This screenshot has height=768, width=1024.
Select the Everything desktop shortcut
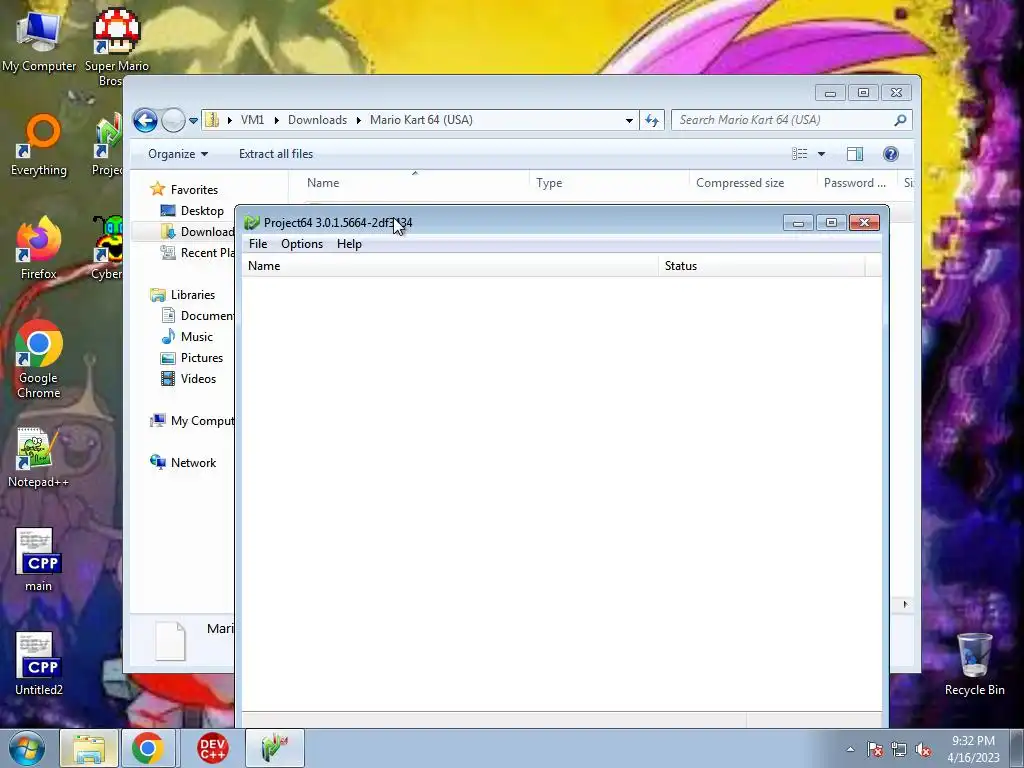39,145
